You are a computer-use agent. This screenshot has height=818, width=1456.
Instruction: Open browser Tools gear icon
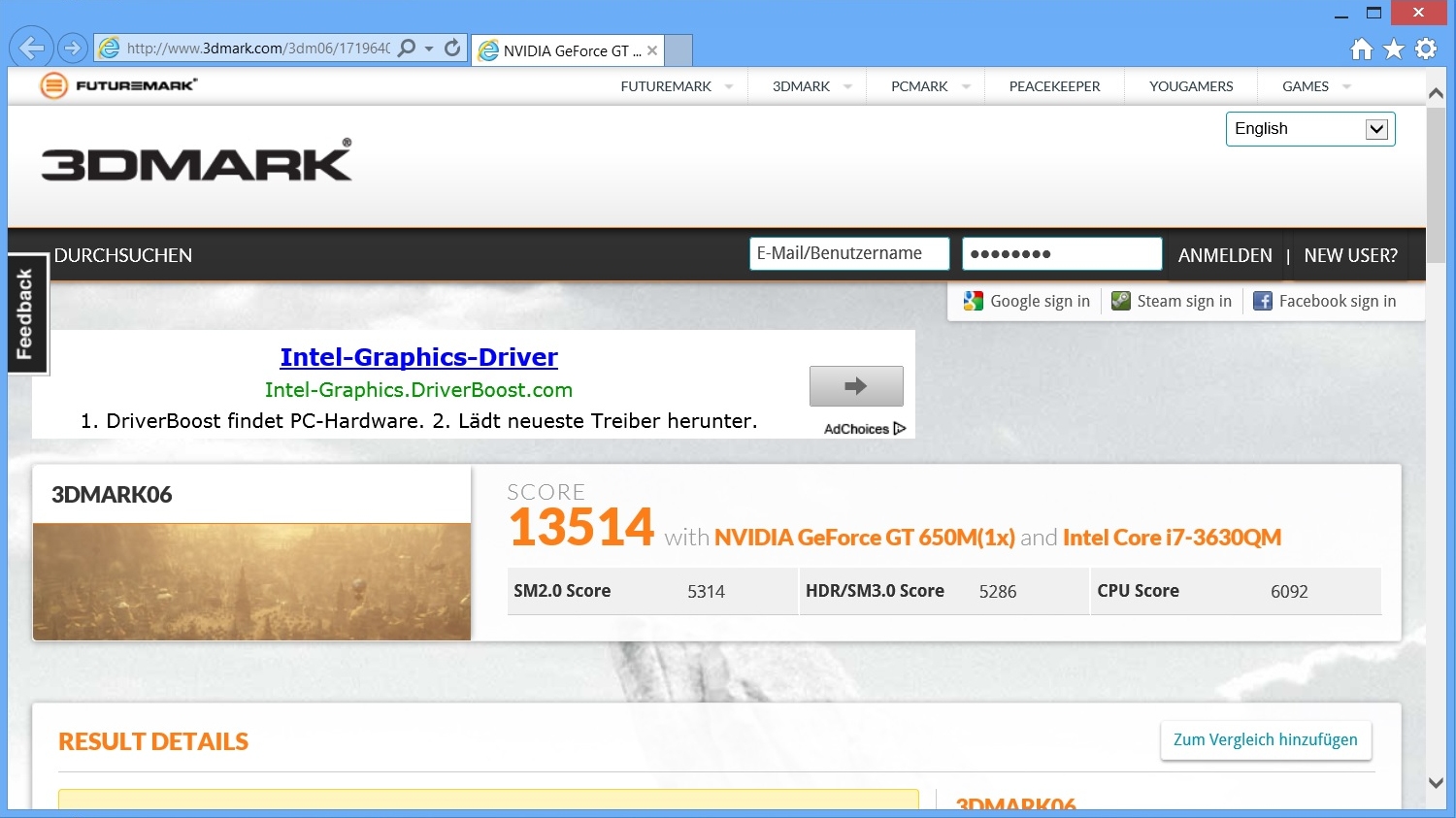(x=1426, y=49)
